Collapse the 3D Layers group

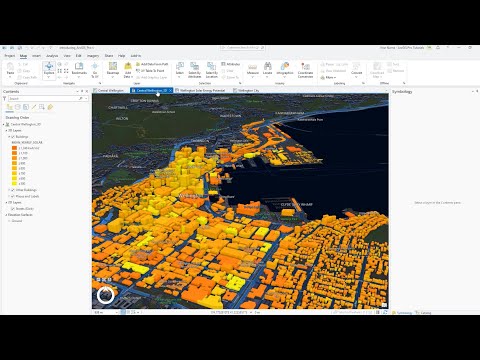[x=6, y=131]
